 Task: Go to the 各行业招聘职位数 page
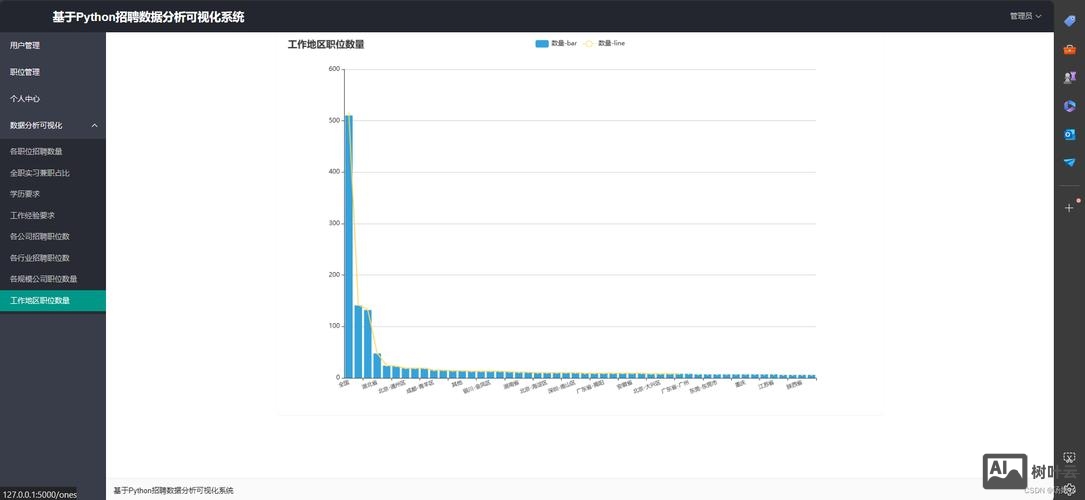pyautogui.click(x=39, y=258)
